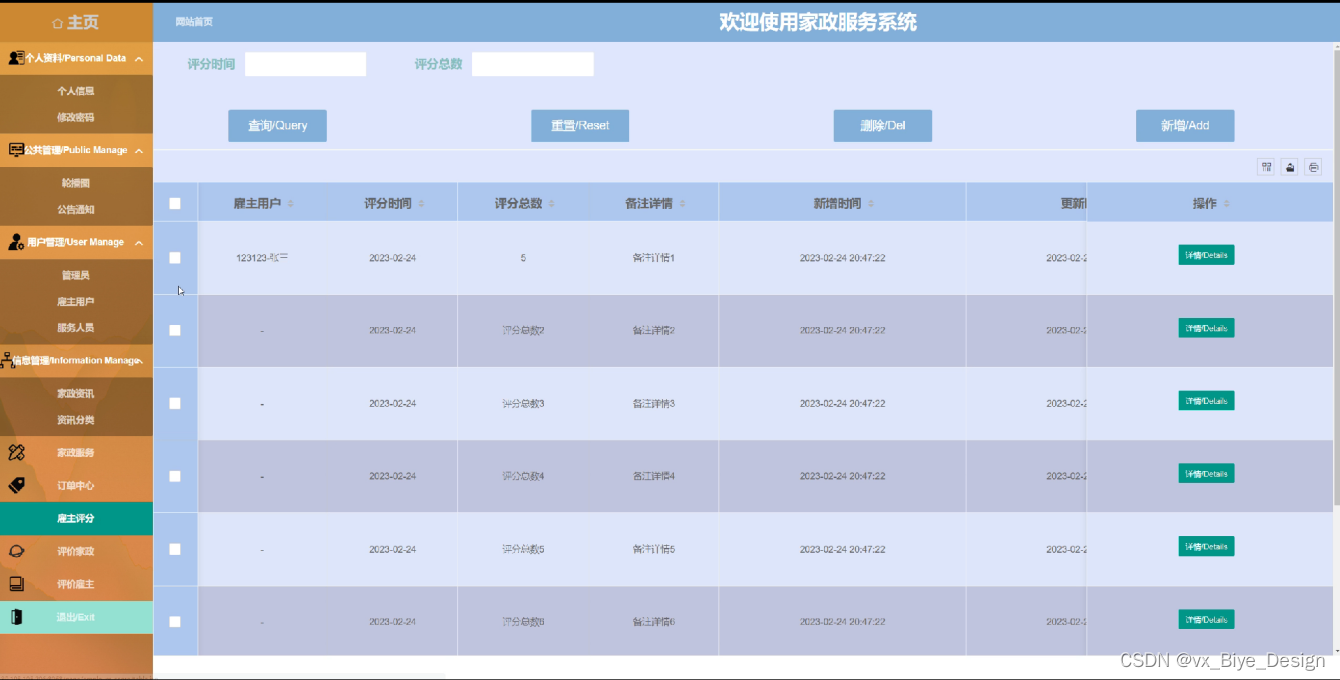Viewport: 1340px width, 680px height.
Task: Click the 重置/Reset button
Action: pyautogui.click(x=580, y=126)
